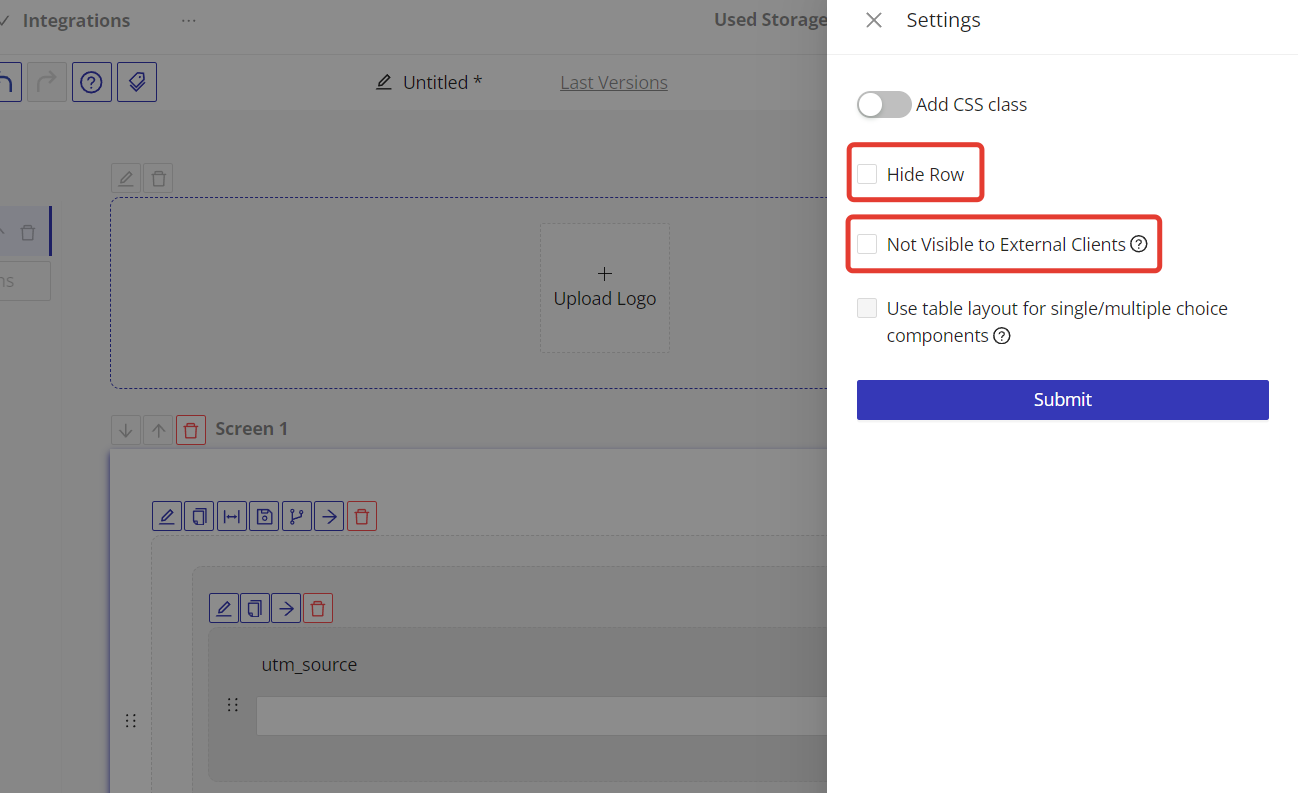
Task: Open the Last Versions link
Action: [x=613, y=83]
